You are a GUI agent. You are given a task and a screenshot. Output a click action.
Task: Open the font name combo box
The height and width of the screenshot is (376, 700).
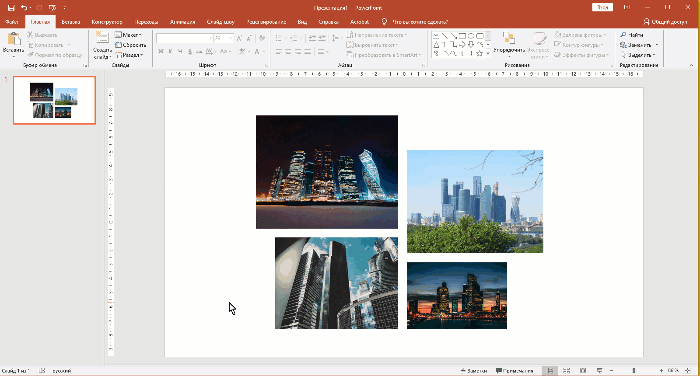point(184,38)
